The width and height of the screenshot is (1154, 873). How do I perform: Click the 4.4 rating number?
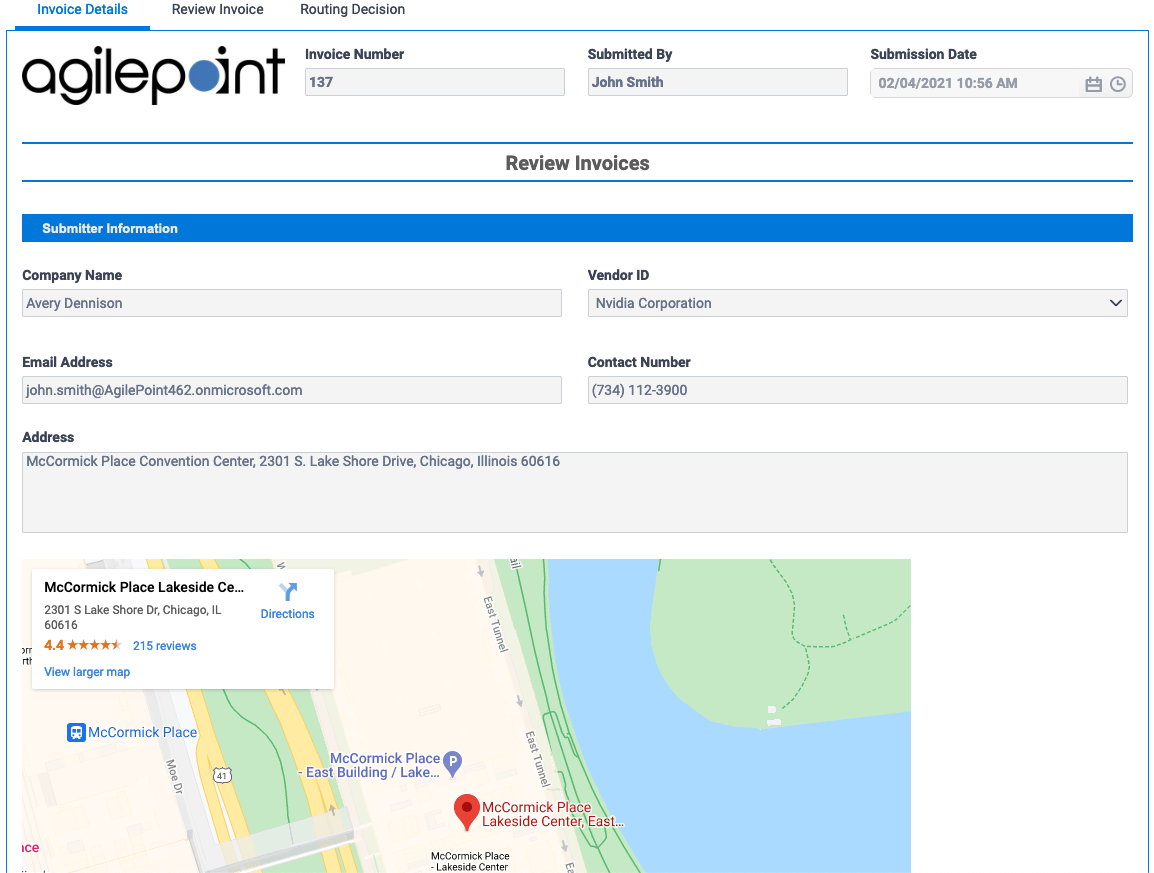click(x=54, y=646)
